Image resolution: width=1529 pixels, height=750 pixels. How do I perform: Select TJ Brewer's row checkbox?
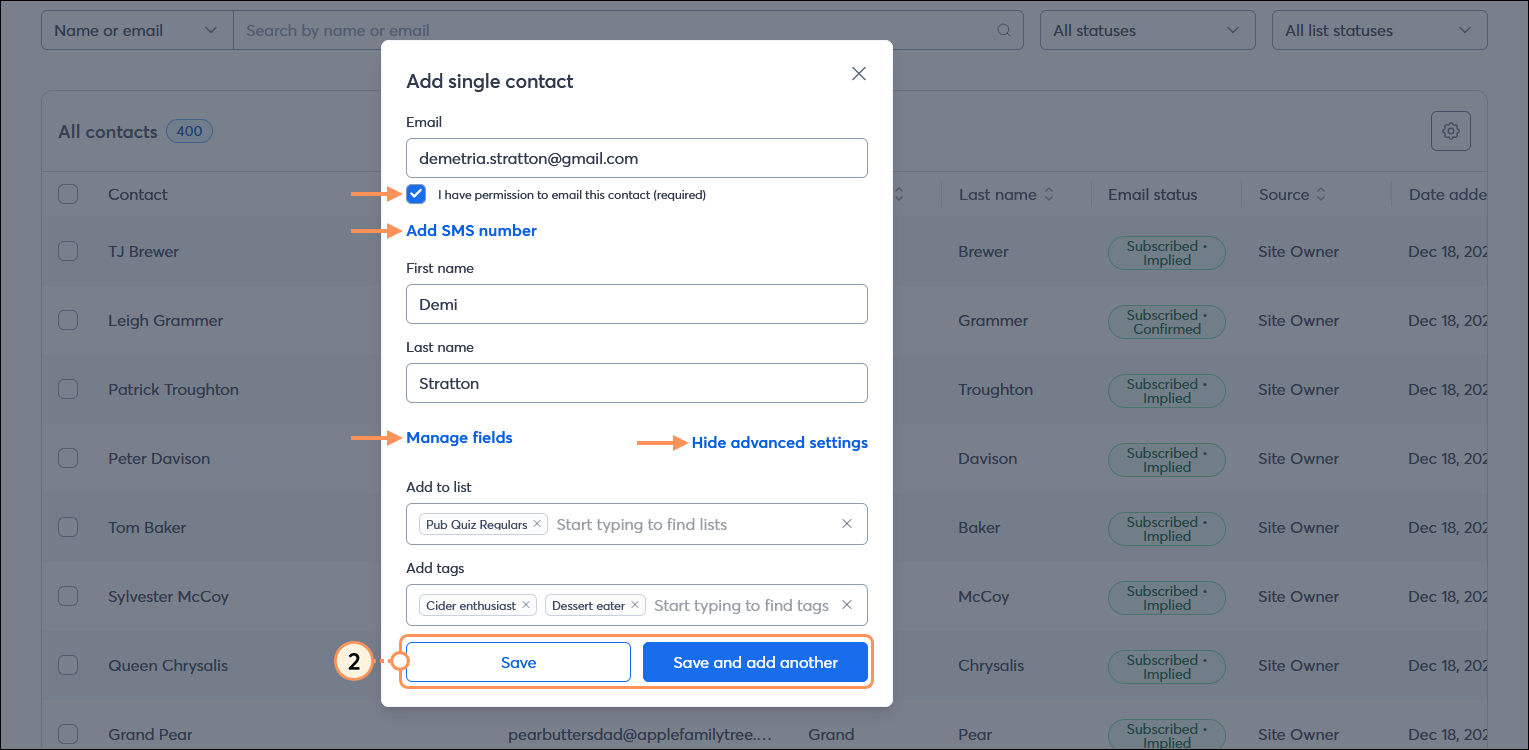[68, 251]
